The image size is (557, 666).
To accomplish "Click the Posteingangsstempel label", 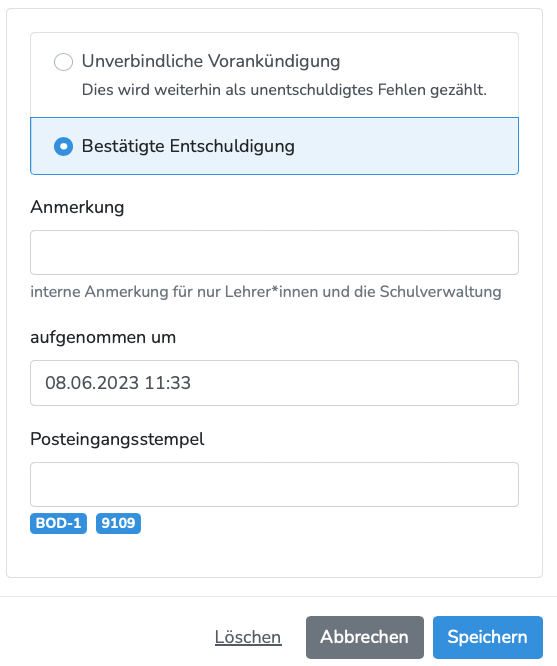I will (117, 439).
